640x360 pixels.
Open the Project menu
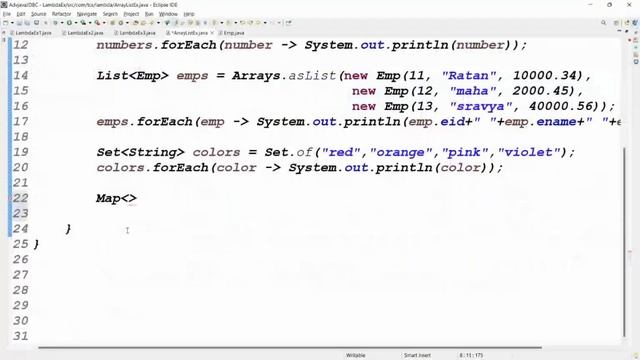click(x=131, y=14)
